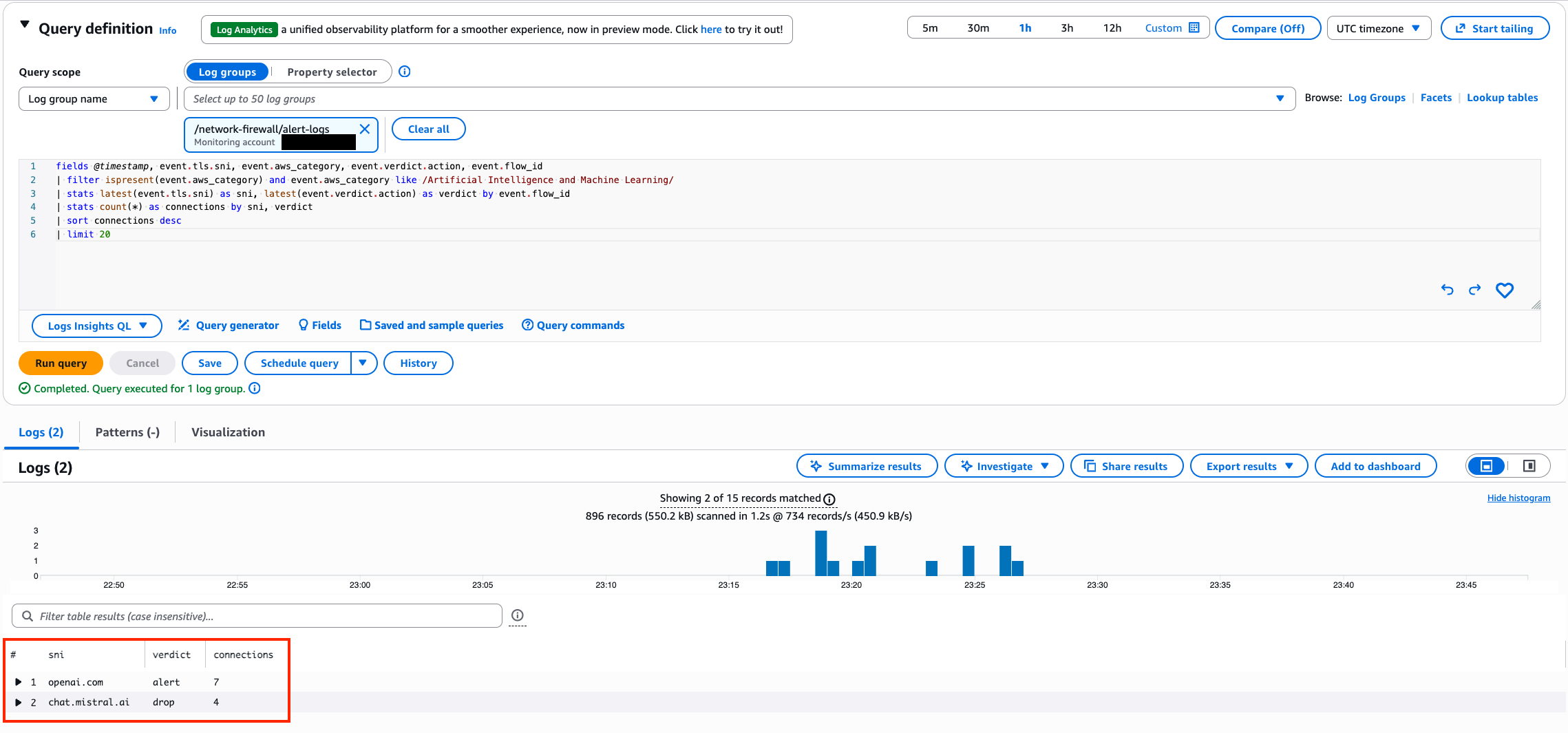
Task: Select the 3h time range
Action: pos(1067,28)
